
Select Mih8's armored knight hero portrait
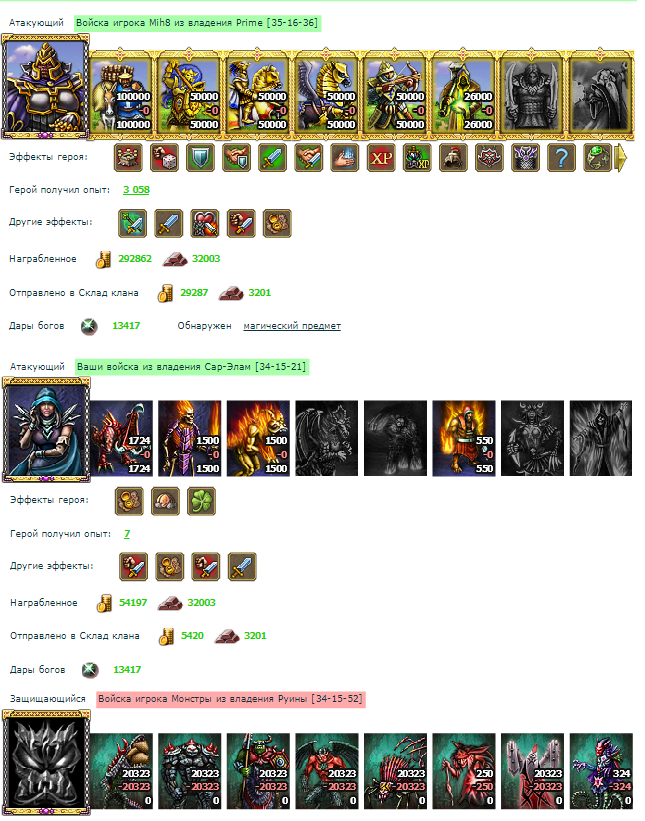click(45, 87)
